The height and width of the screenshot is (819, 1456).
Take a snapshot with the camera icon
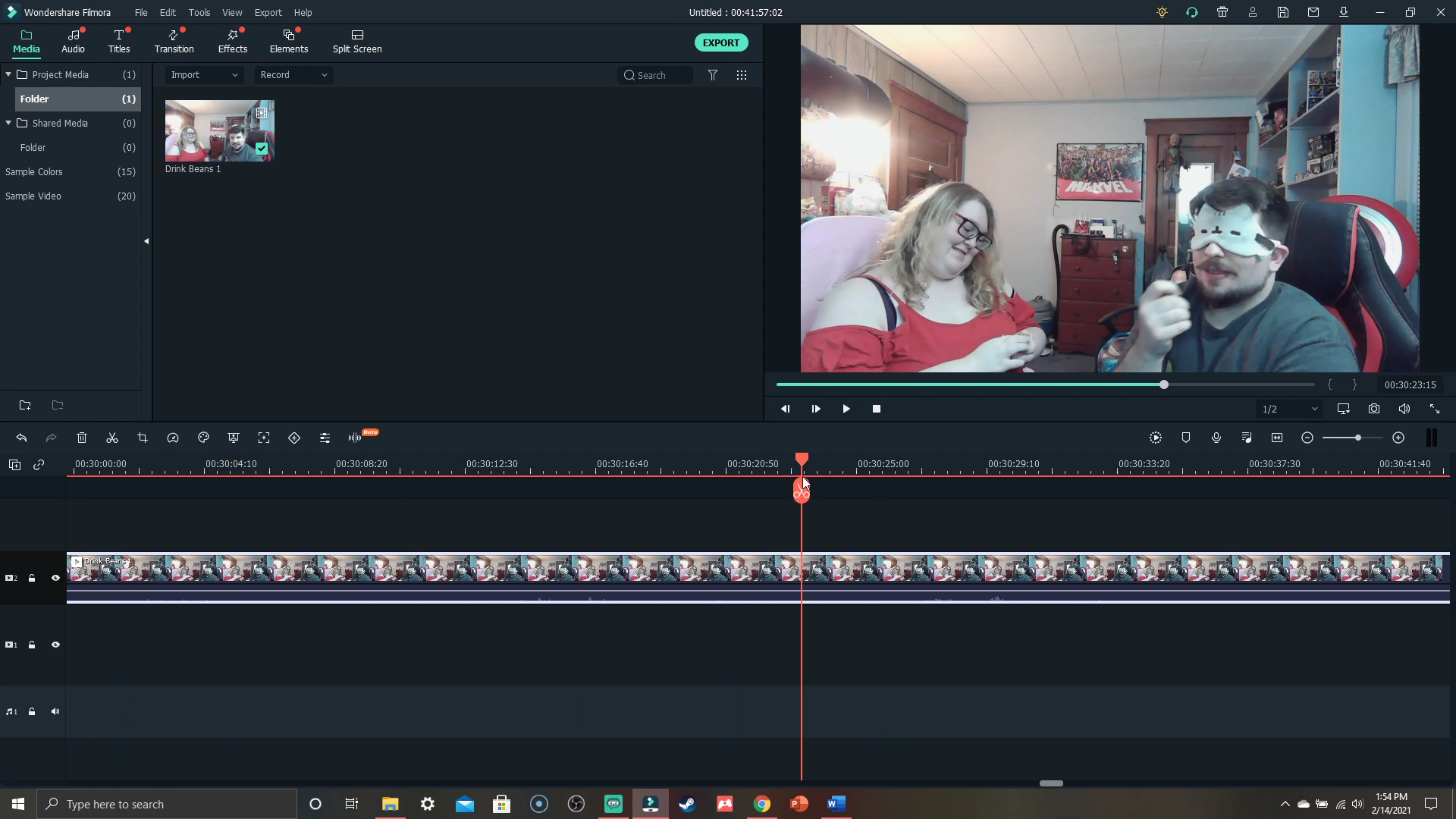[1374, 409]
